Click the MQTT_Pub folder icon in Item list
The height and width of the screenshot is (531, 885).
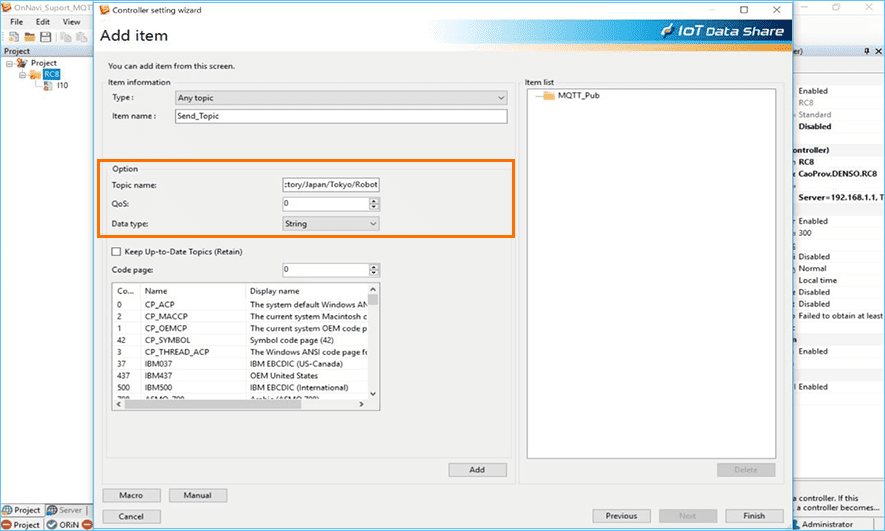click(x=549, y=95)
